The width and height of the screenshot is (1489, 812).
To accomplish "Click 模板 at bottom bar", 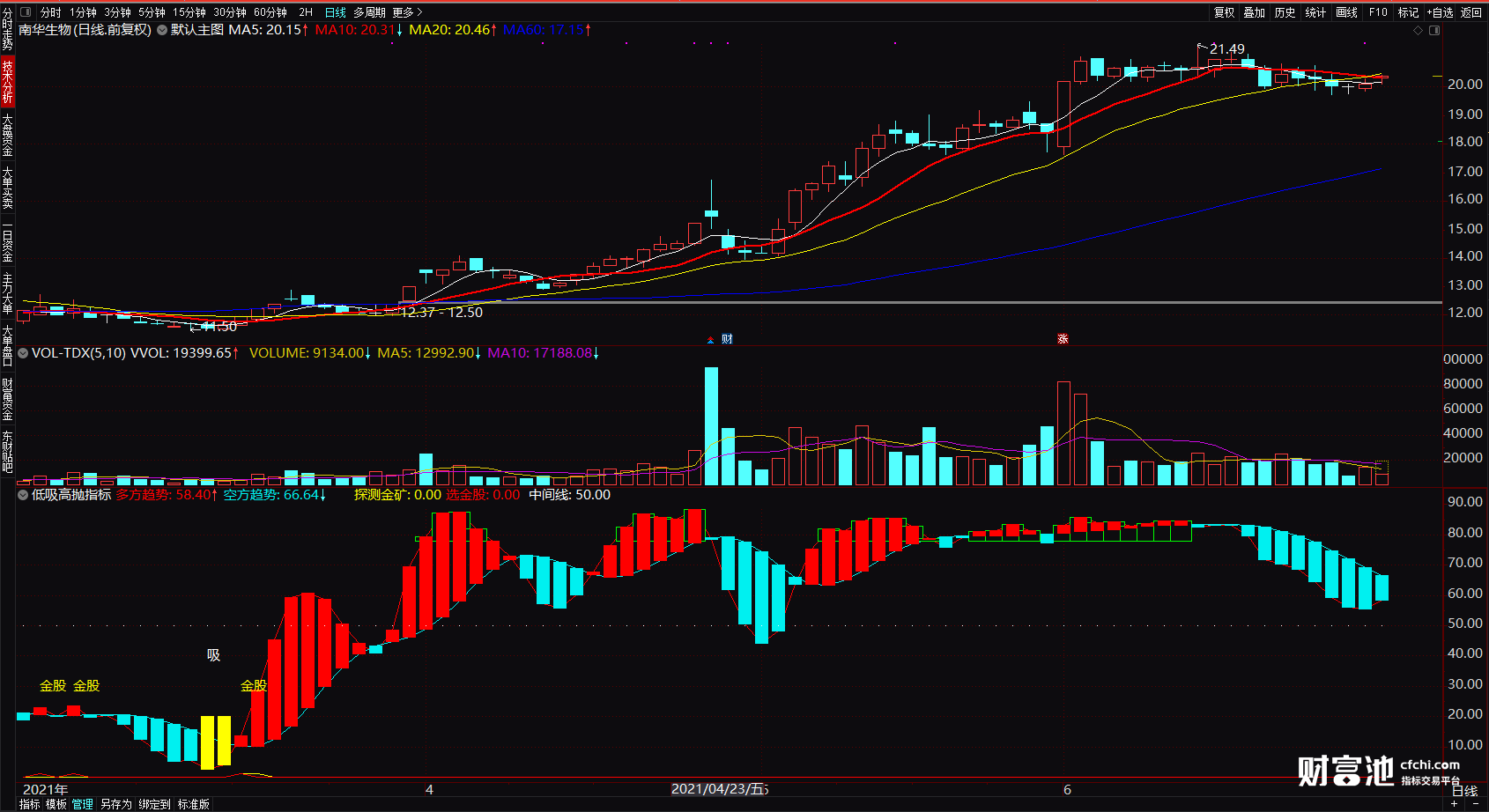I will pos(56,804).
